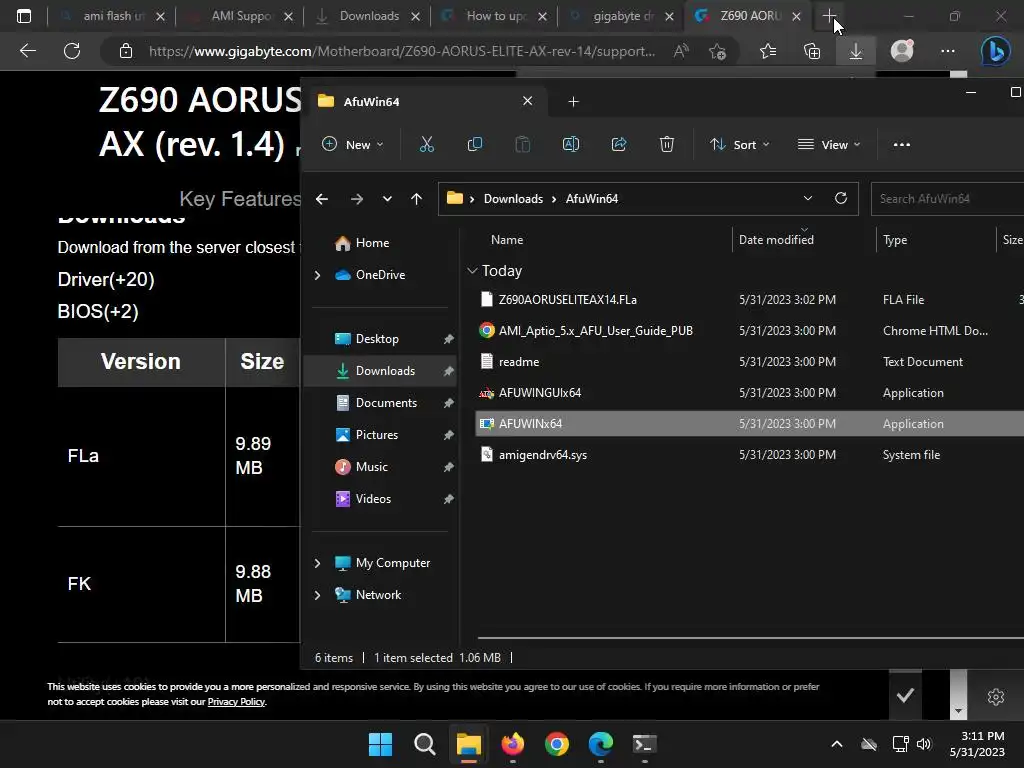Open the See more (three dots) menu in File Explorer
Viewport: 1024px width, 768px height.
coord(901,144)
